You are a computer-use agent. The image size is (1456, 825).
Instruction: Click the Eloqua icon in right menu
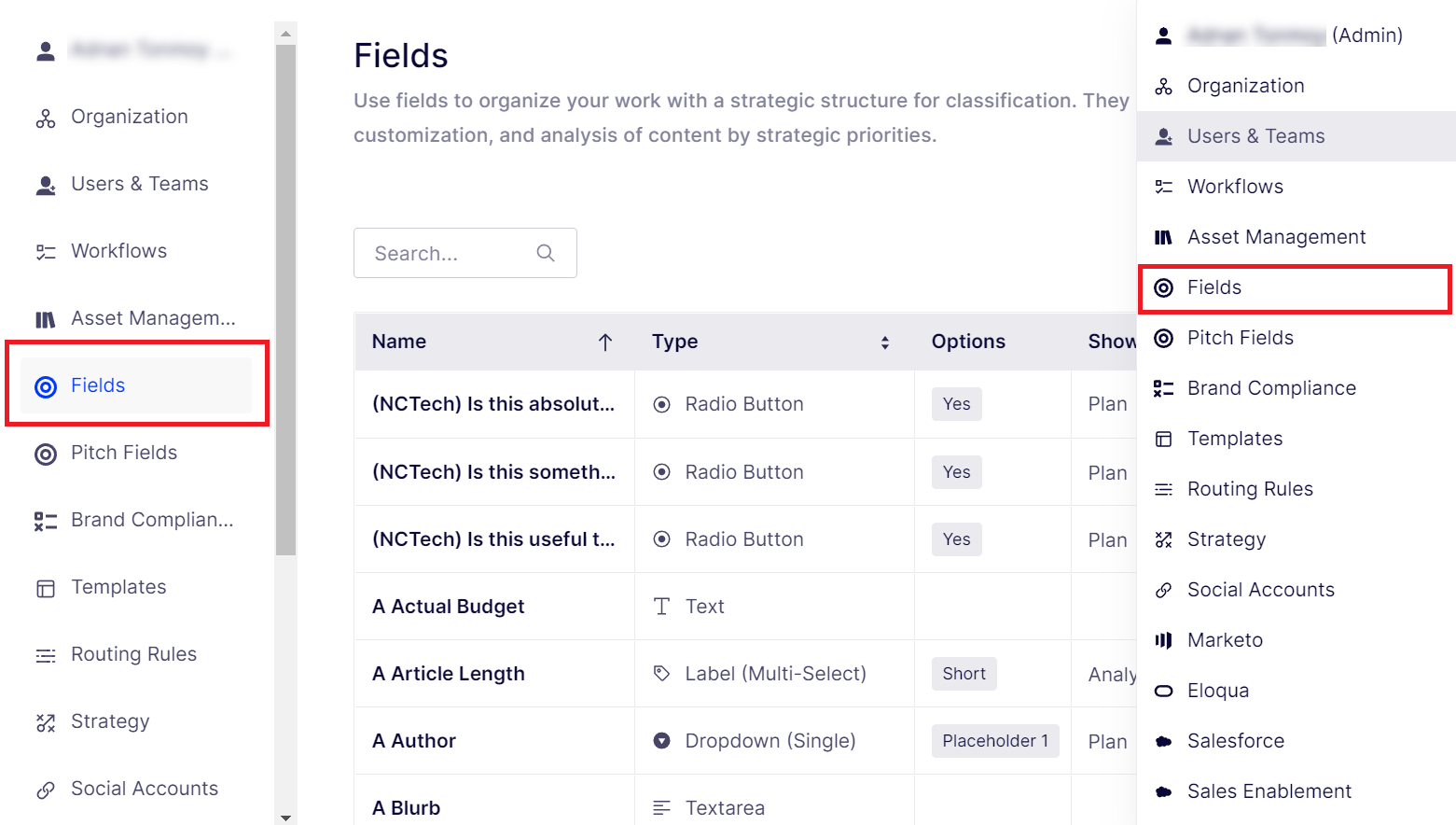(1163, 691)
